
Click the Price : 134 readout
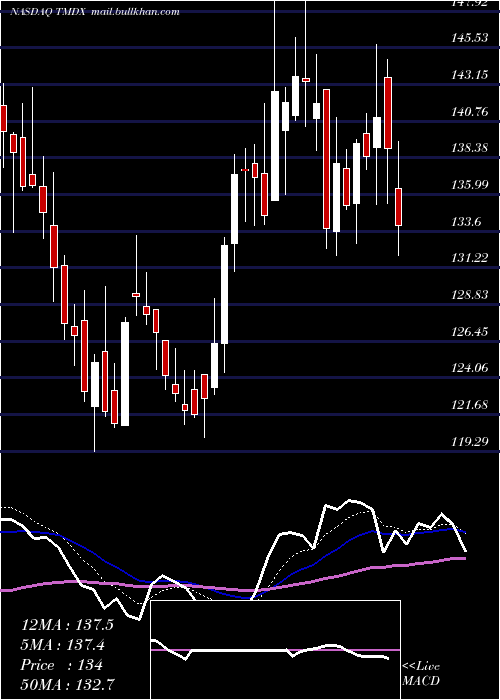click(62, 665)
